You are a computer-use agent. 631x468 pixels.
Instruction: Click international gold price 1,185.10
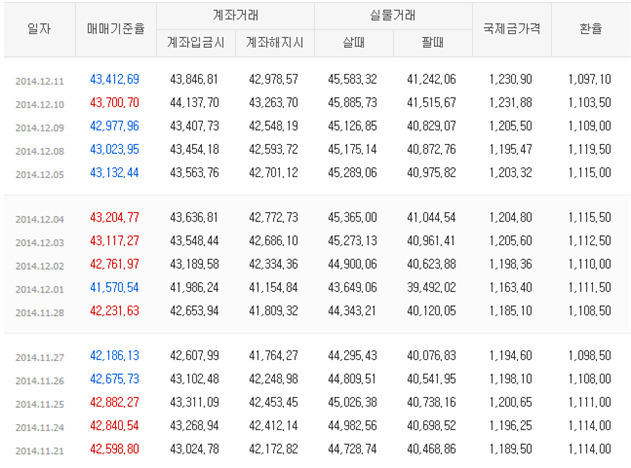[511, 311]
